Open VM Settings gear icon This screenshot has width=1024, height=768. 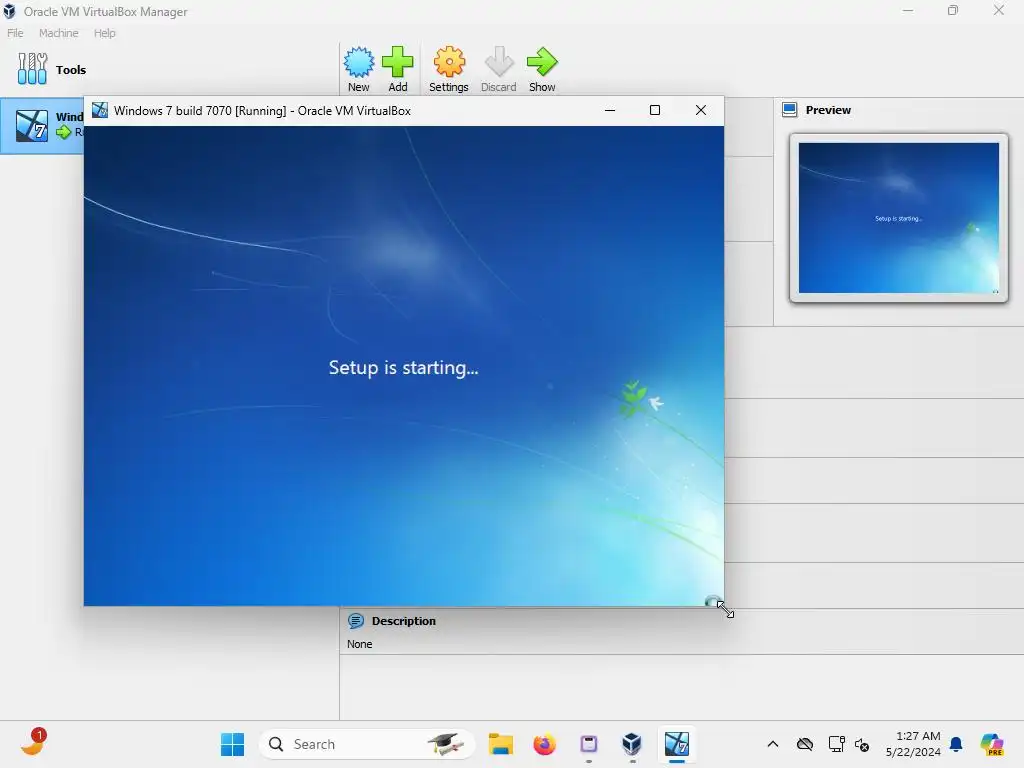[x=449, y=63]
